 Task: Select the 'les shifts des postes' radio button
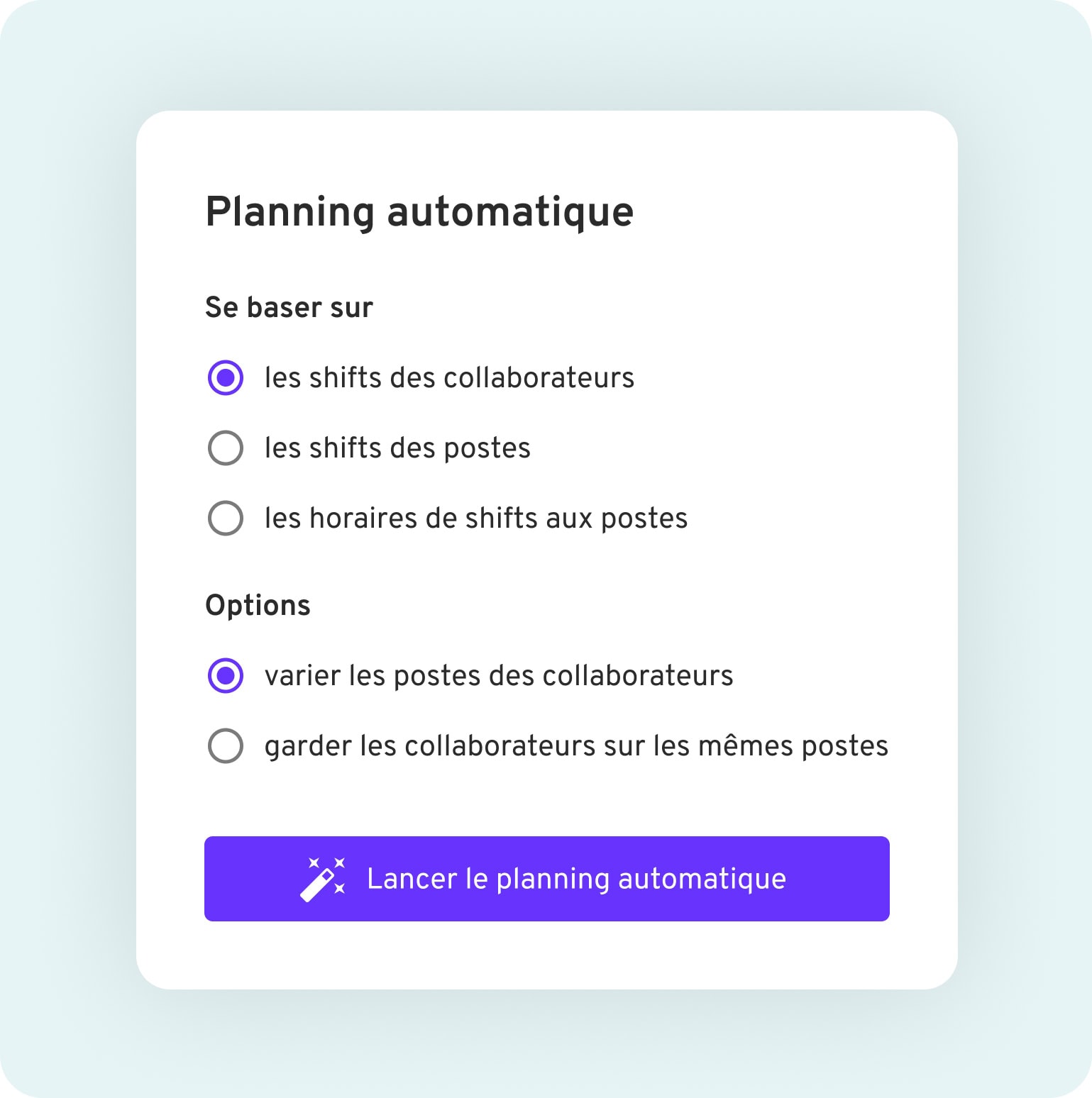point(226,448)
